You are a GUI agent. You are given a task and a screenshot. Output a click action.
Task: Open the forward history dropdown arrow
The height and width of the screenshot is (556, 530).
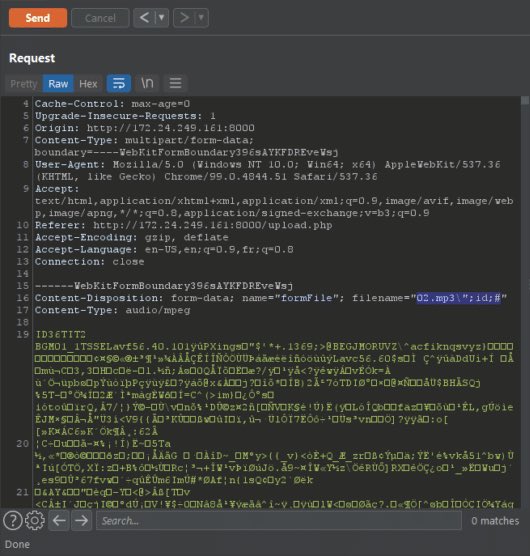click(201, 17)
